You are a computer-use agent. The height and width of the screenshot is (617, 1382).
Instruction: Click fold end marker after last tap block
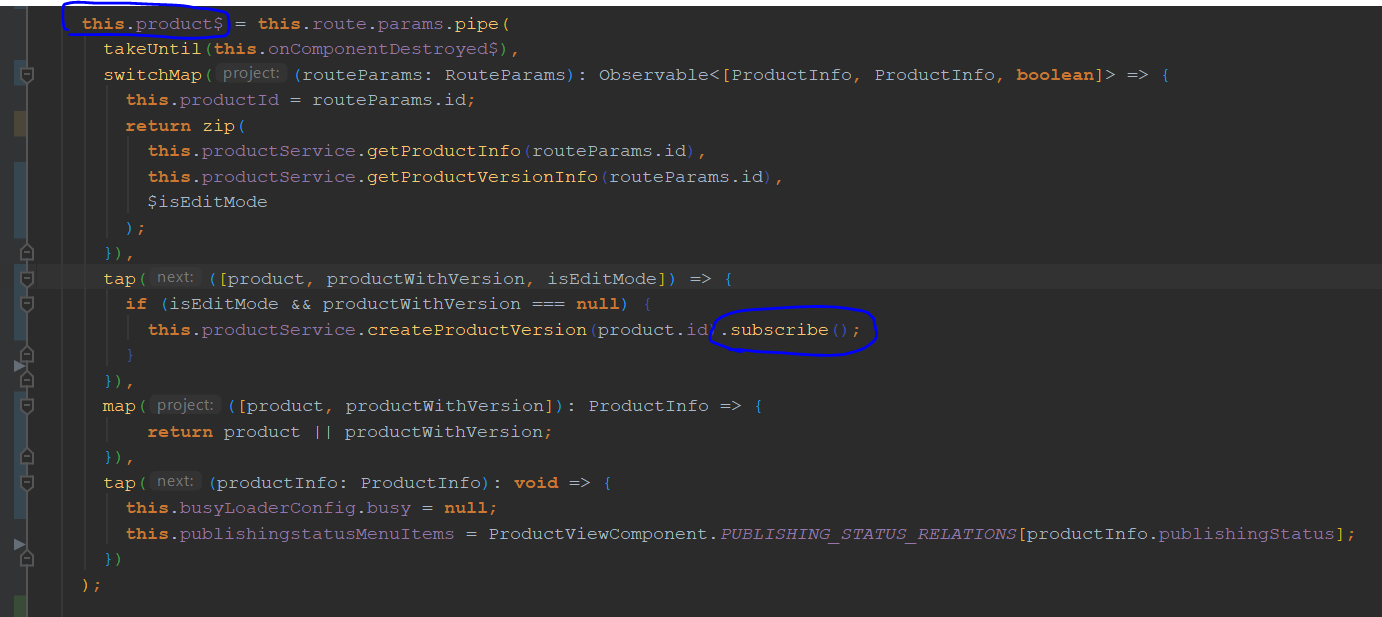coord(27,559)
